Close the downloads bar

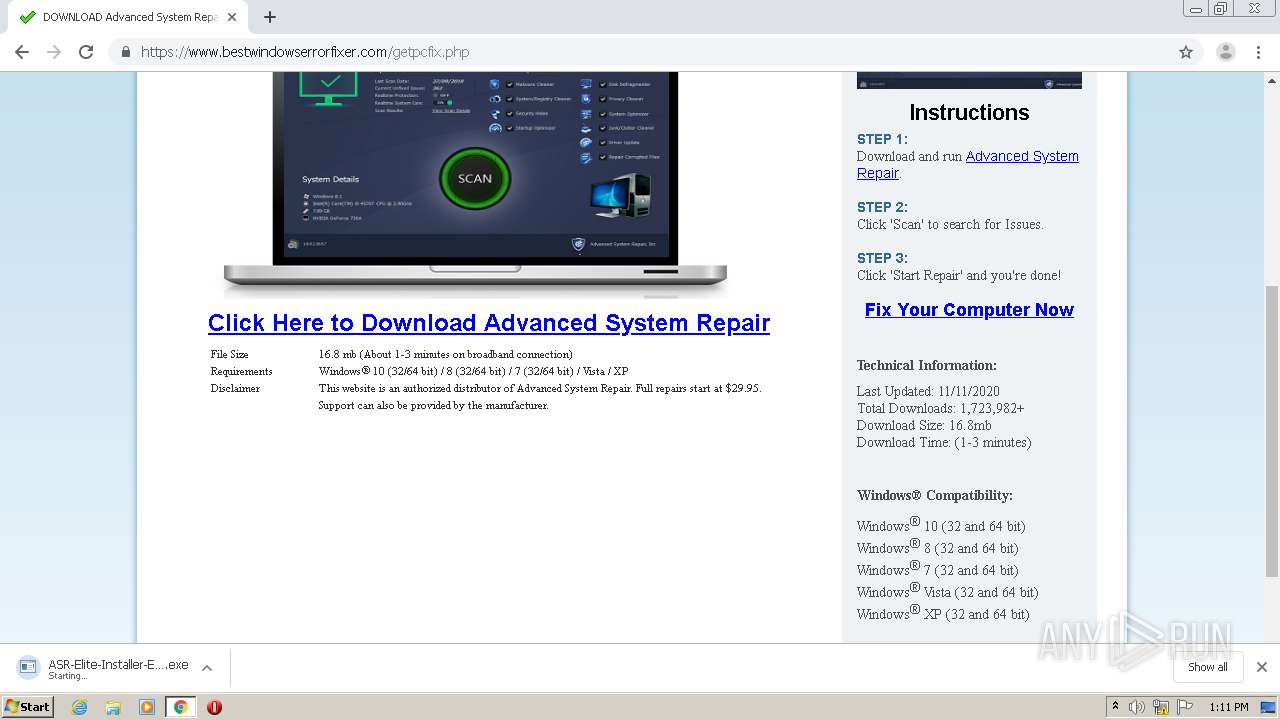click(1262, 667)
